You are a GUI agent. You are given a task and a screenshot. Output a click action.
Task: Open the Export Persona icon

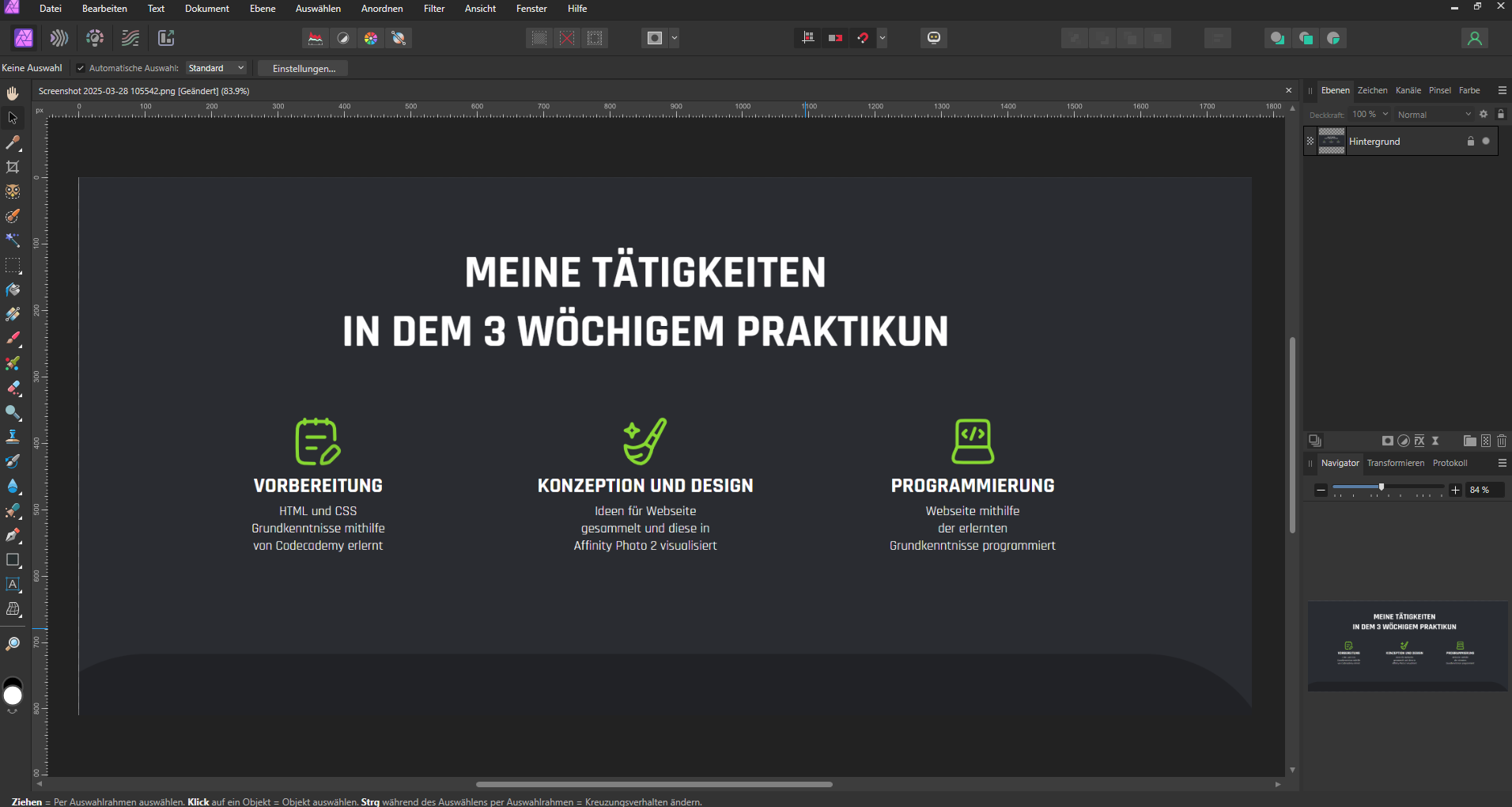166,38
